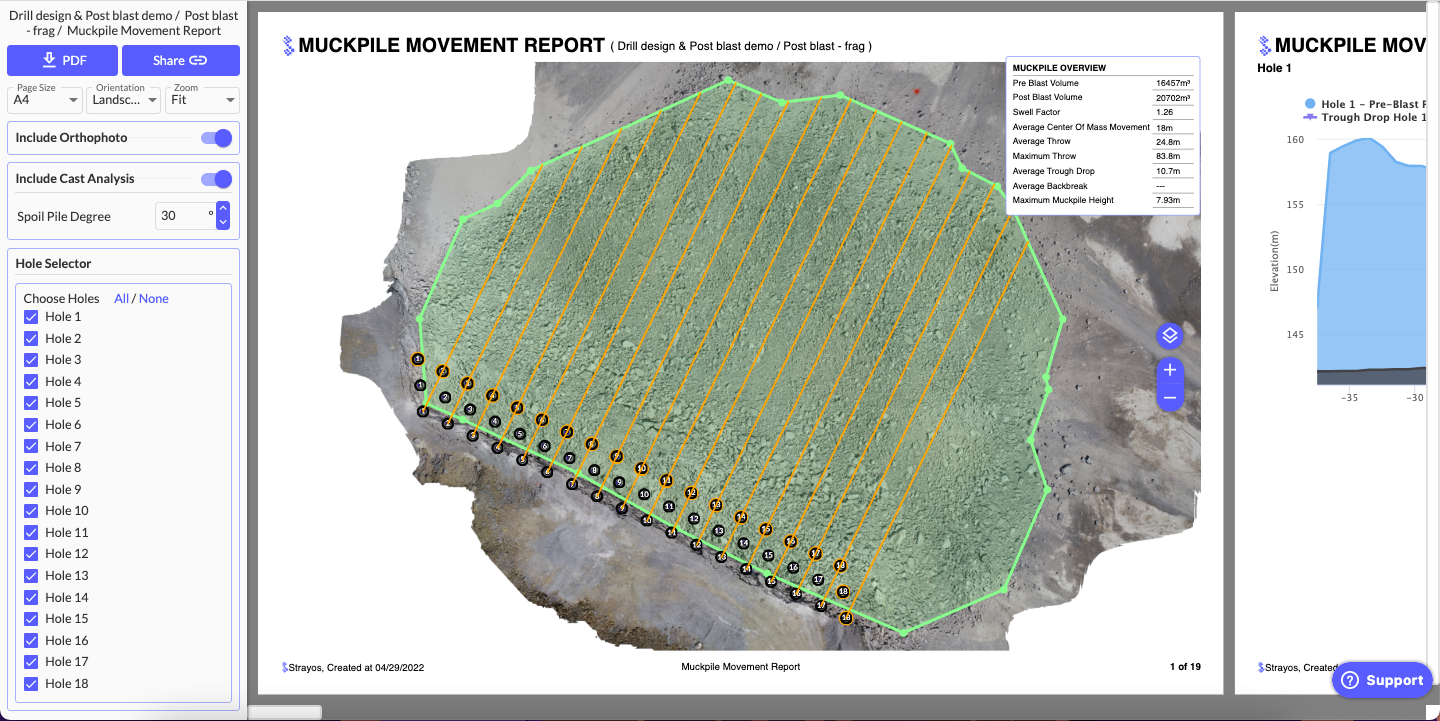Expand the Orientation dropdown
This screenshot has width=1440, height=721.
pos(124,99)
